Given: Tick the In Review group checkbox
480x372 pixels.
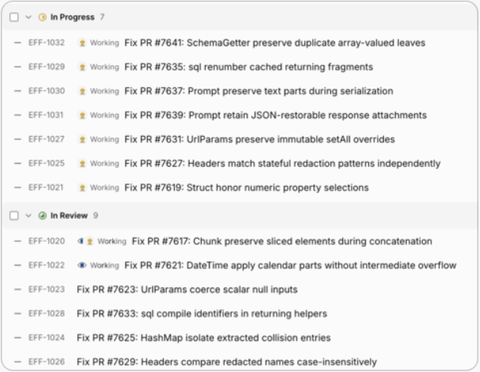Looking at the screenshot, I should 14,216.
